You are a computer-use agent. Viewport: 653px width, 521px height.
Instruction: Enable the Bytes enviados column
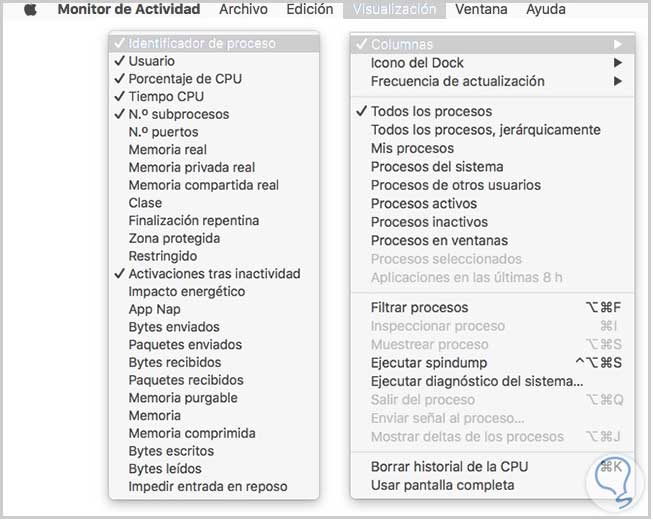click(x=174, y=327)
